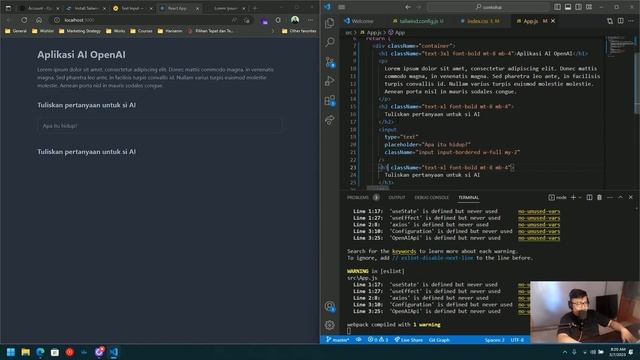Screen dimensions: 640x360
Task: Open the Customize Layout icon in VS Code
Action: point(589,7)
